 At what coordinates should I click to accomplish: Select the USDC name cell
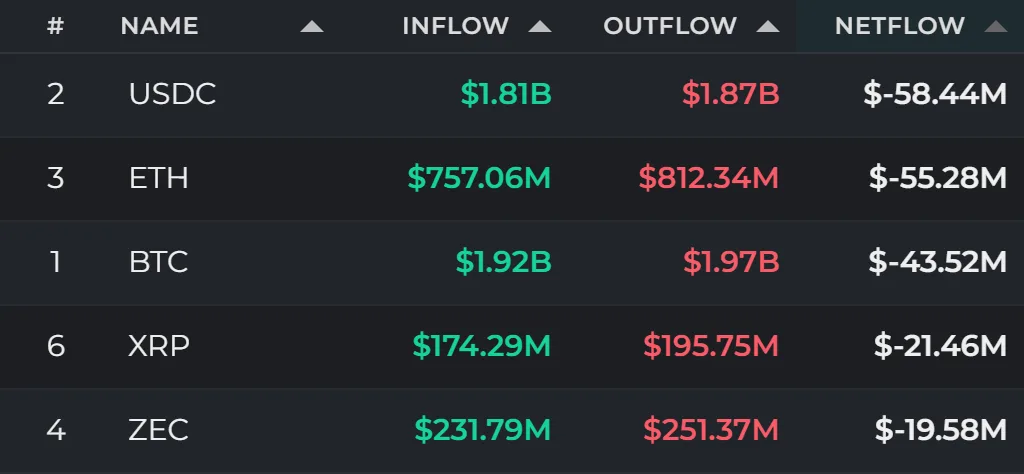click(x=172, y=95)
